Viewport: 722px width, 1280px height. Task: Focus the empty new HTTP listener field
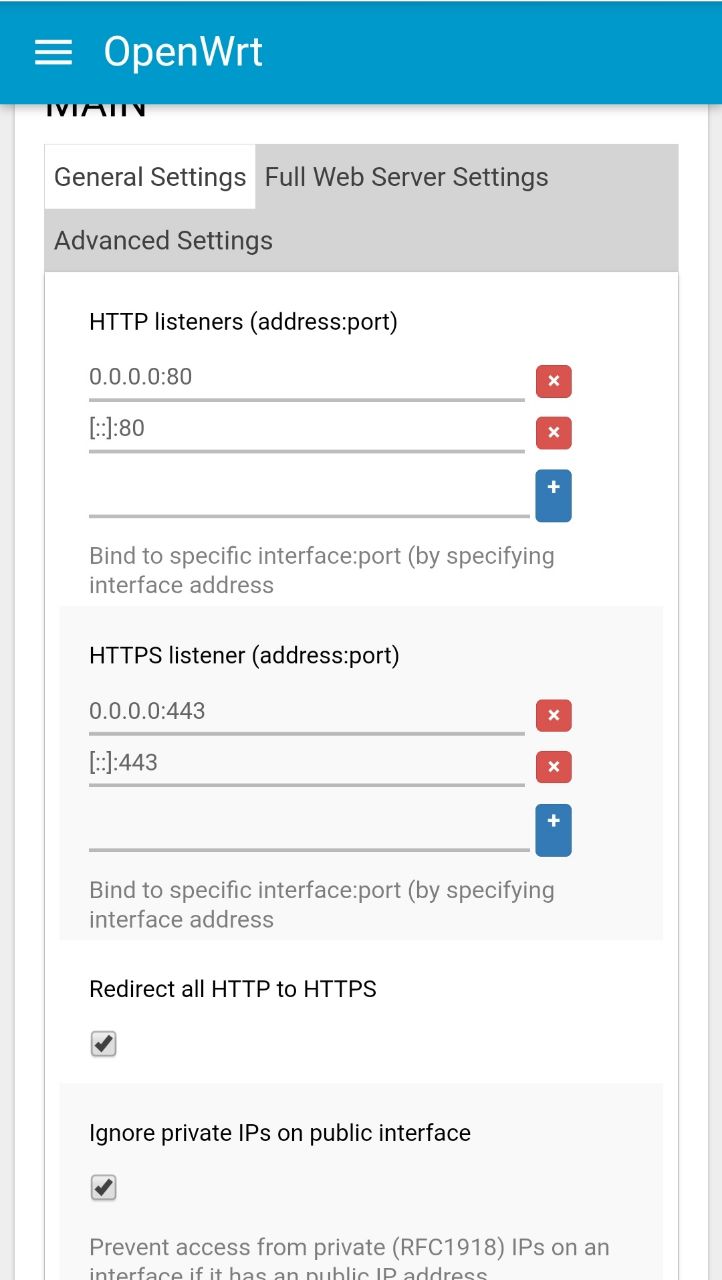point(309,495)
